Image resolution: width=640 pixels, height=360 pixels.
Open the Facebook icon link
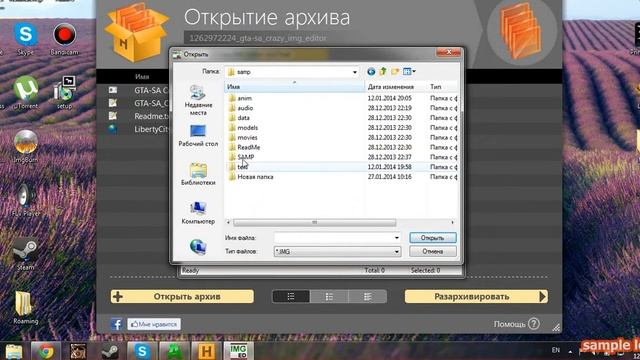click(116, 324)
